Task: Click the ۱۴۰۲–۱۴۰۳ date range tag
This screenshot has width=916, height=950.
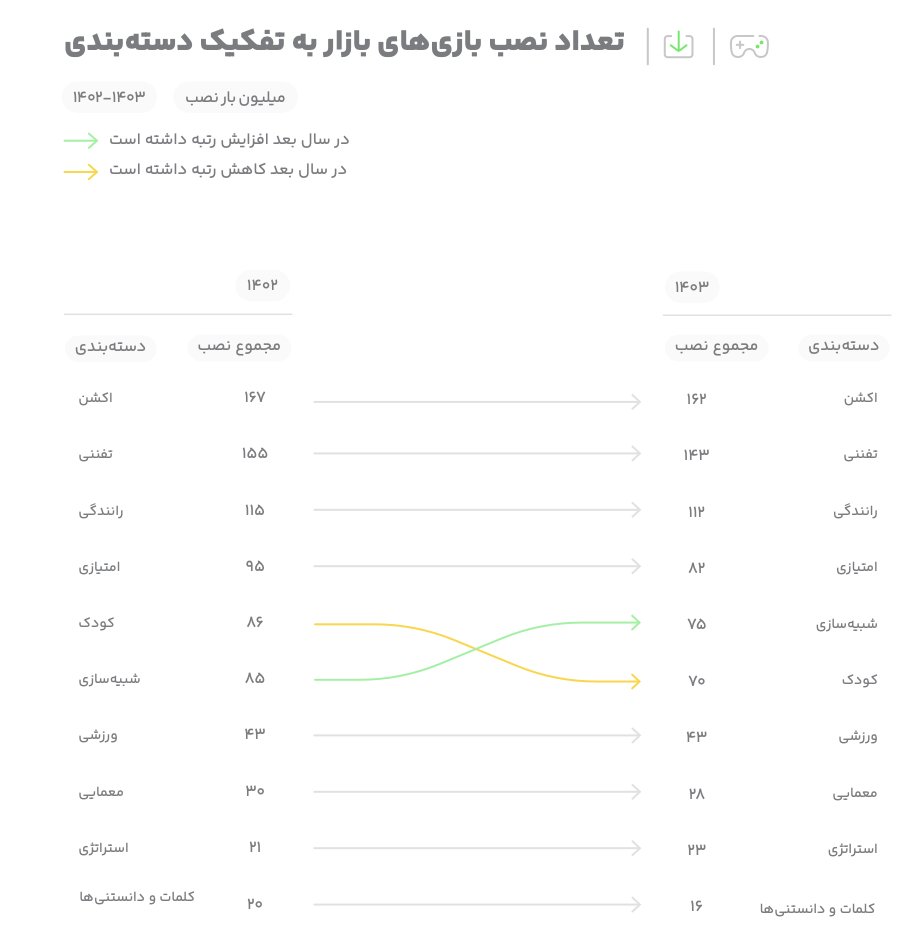Action: tap(109, 97)
